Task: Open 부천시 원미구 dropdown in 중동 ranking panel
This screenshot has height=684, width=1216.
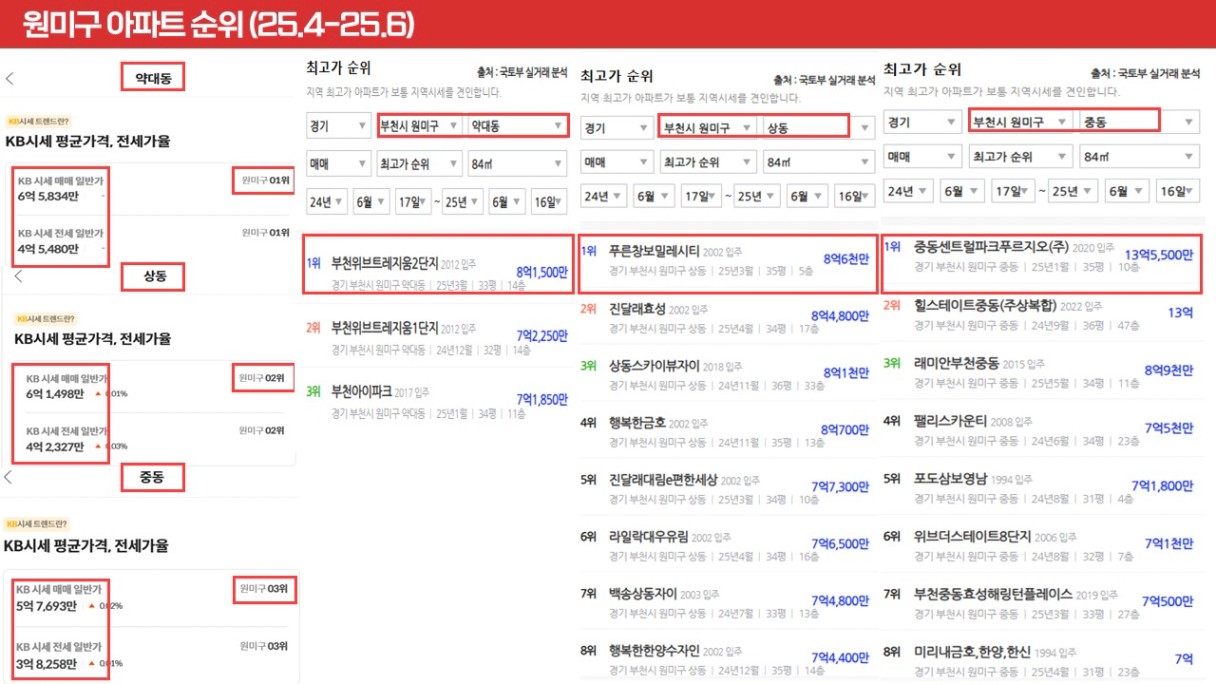Action: coord(1019,121)
